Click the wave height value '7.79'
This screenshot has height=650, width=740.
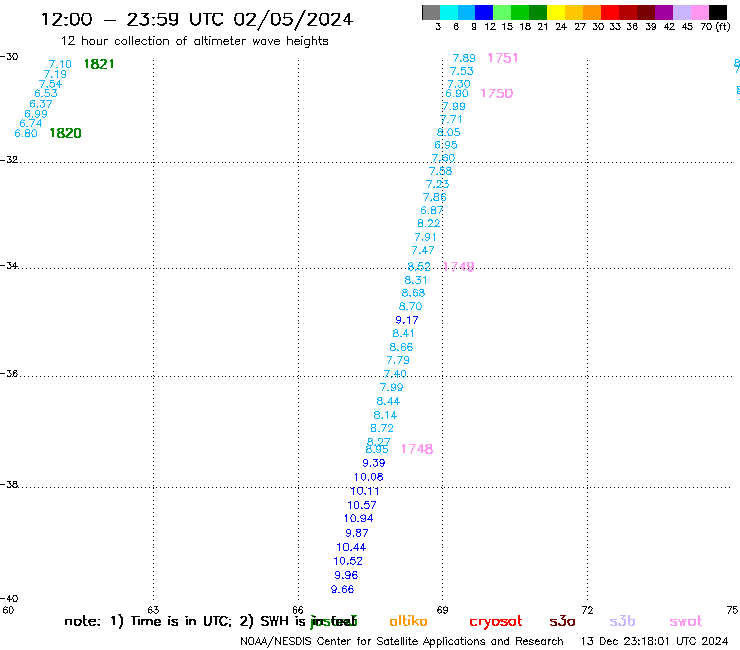coord(398,361)
